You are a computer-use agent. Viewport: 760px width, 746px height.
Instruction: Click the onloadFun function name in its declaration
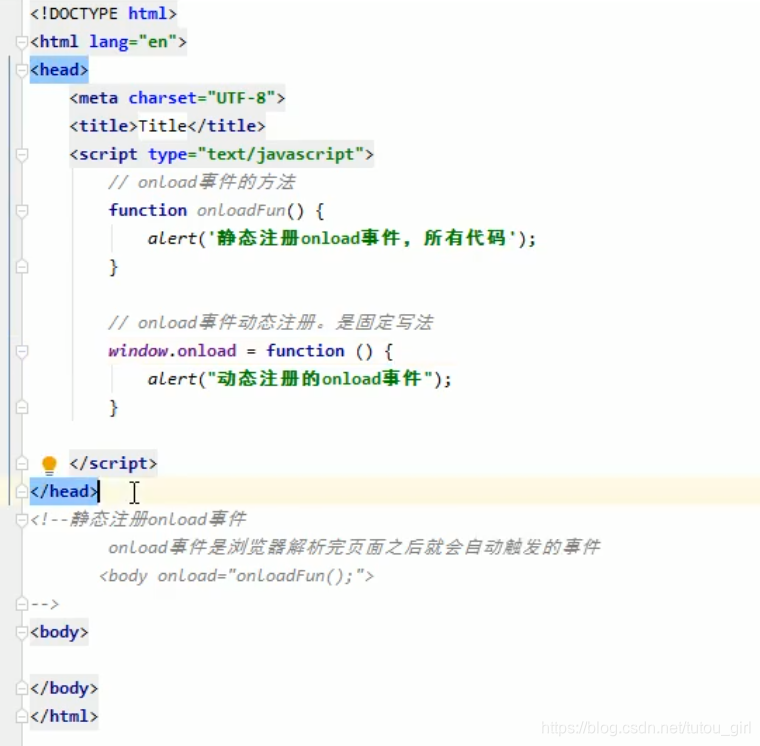[241, 210]
